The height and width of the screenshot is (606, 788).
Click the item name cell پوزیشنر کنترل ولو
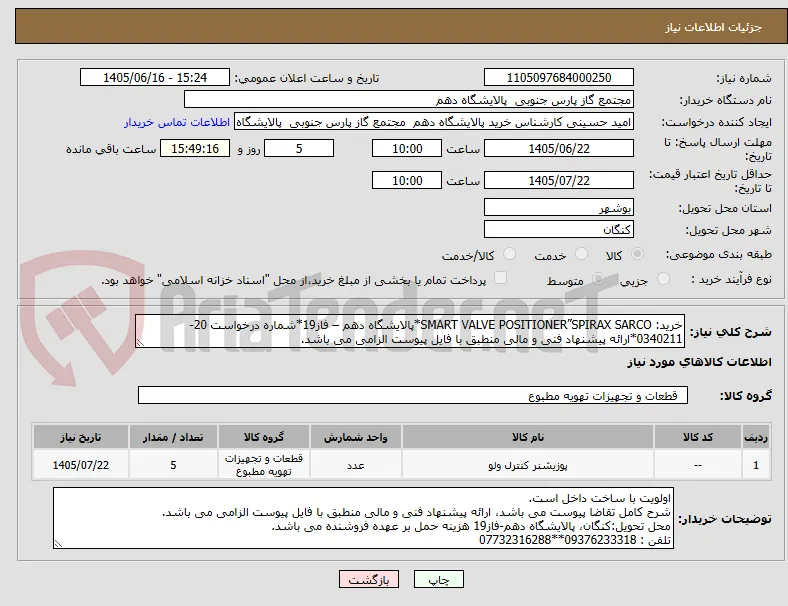tap(528, 465)
